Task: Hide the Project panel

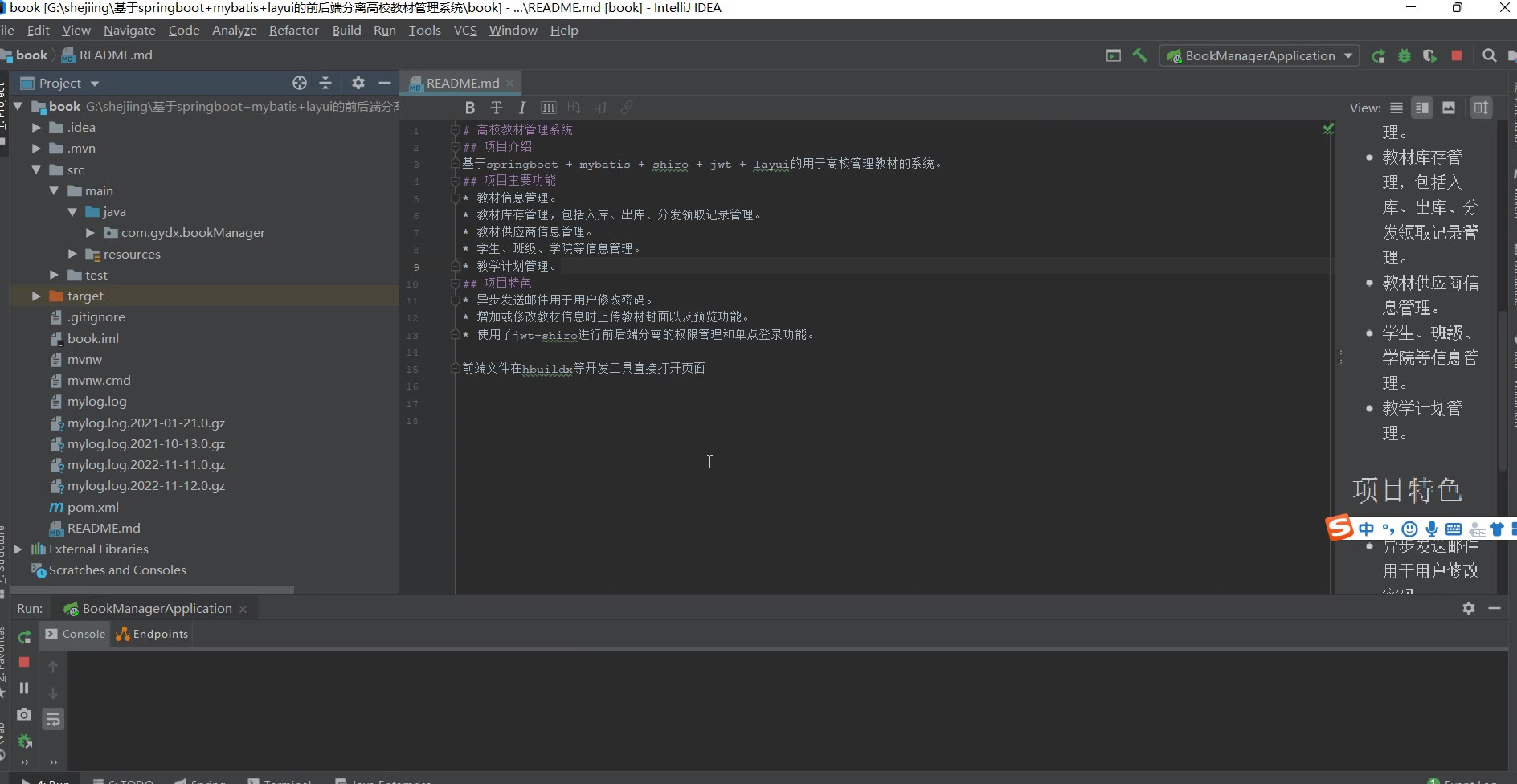Action: click(385, 83)
